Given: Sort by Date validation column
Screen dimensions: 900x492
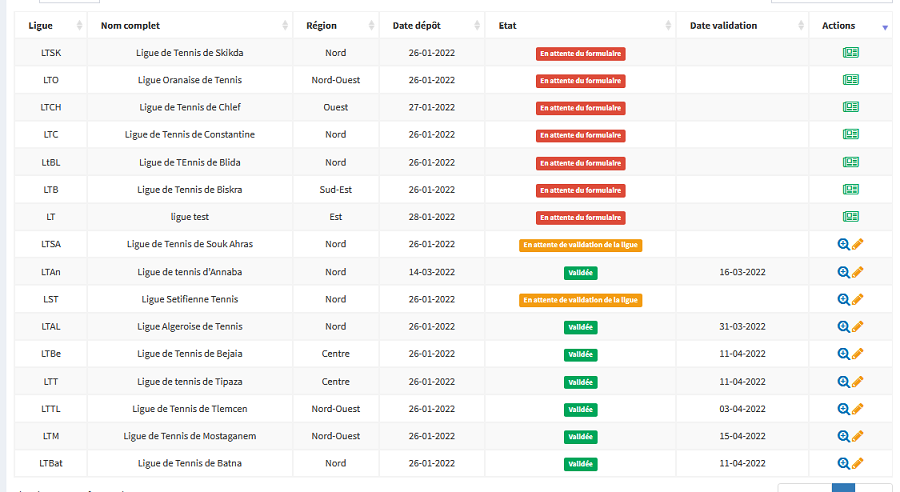Looking at the screenshot, I should [x=740, y=25].
